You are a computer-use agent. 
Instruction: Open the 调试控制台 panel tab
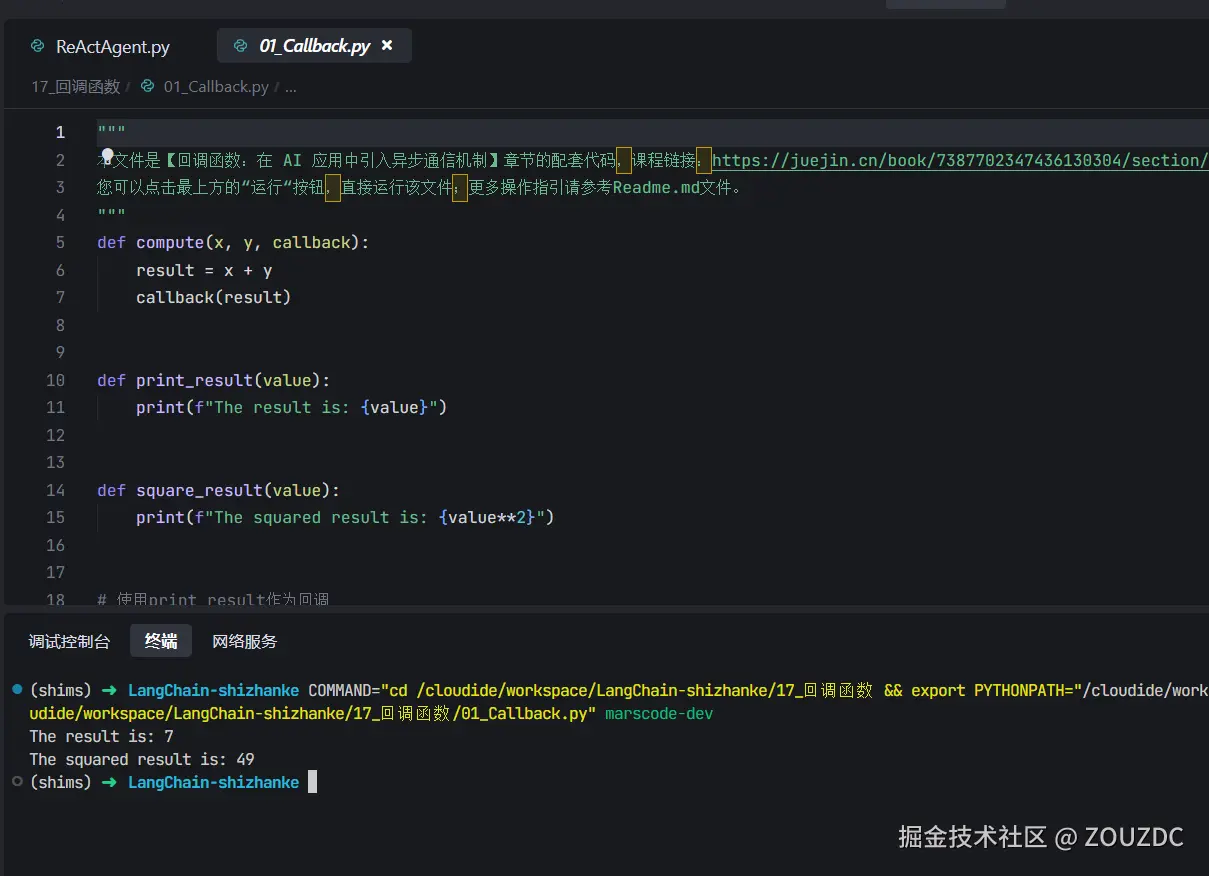(x=68, y=641)
